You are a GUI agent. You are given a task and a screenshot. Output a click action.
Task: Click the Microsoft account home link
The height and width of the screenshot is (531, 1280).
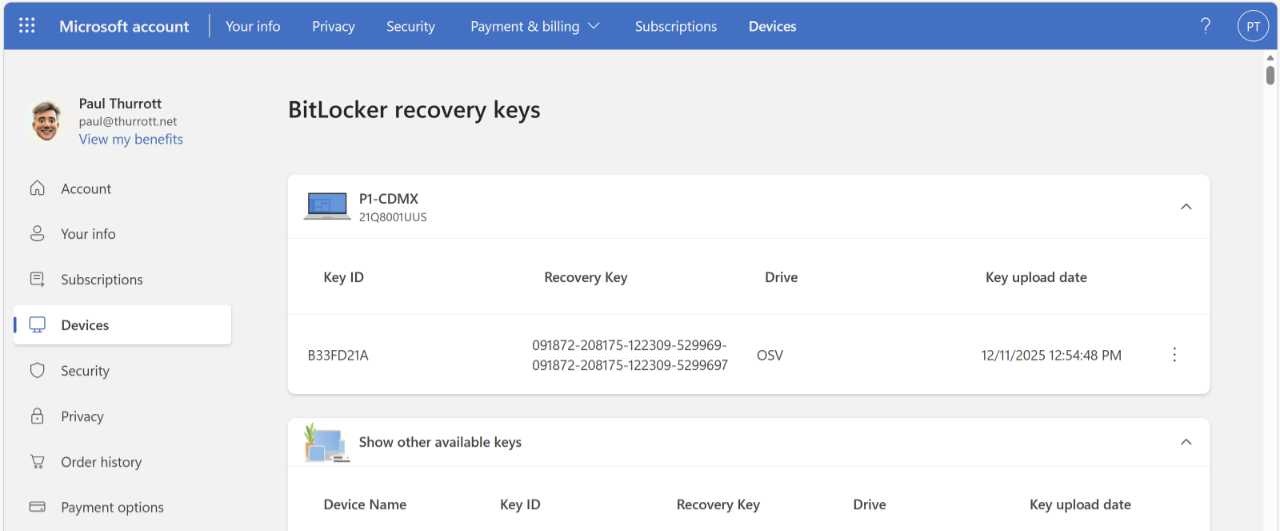(x=124, y=27)
